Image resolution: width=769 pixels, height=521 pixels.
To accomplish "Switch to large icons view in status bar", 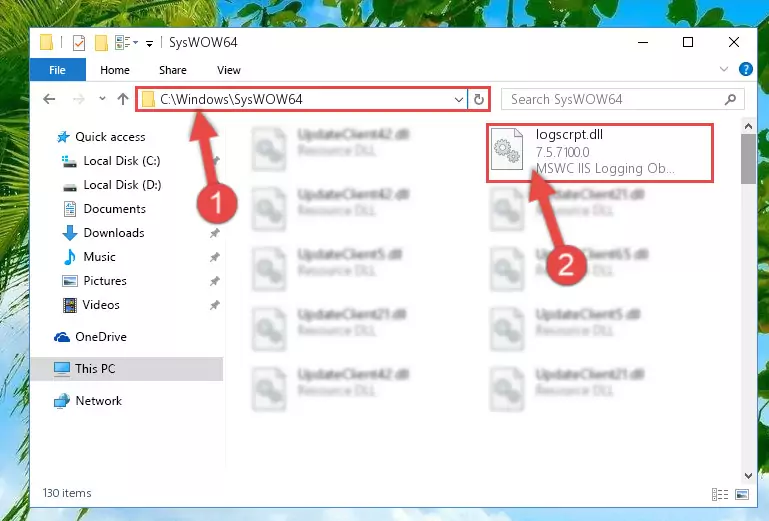I will click(x=742, y=494).
